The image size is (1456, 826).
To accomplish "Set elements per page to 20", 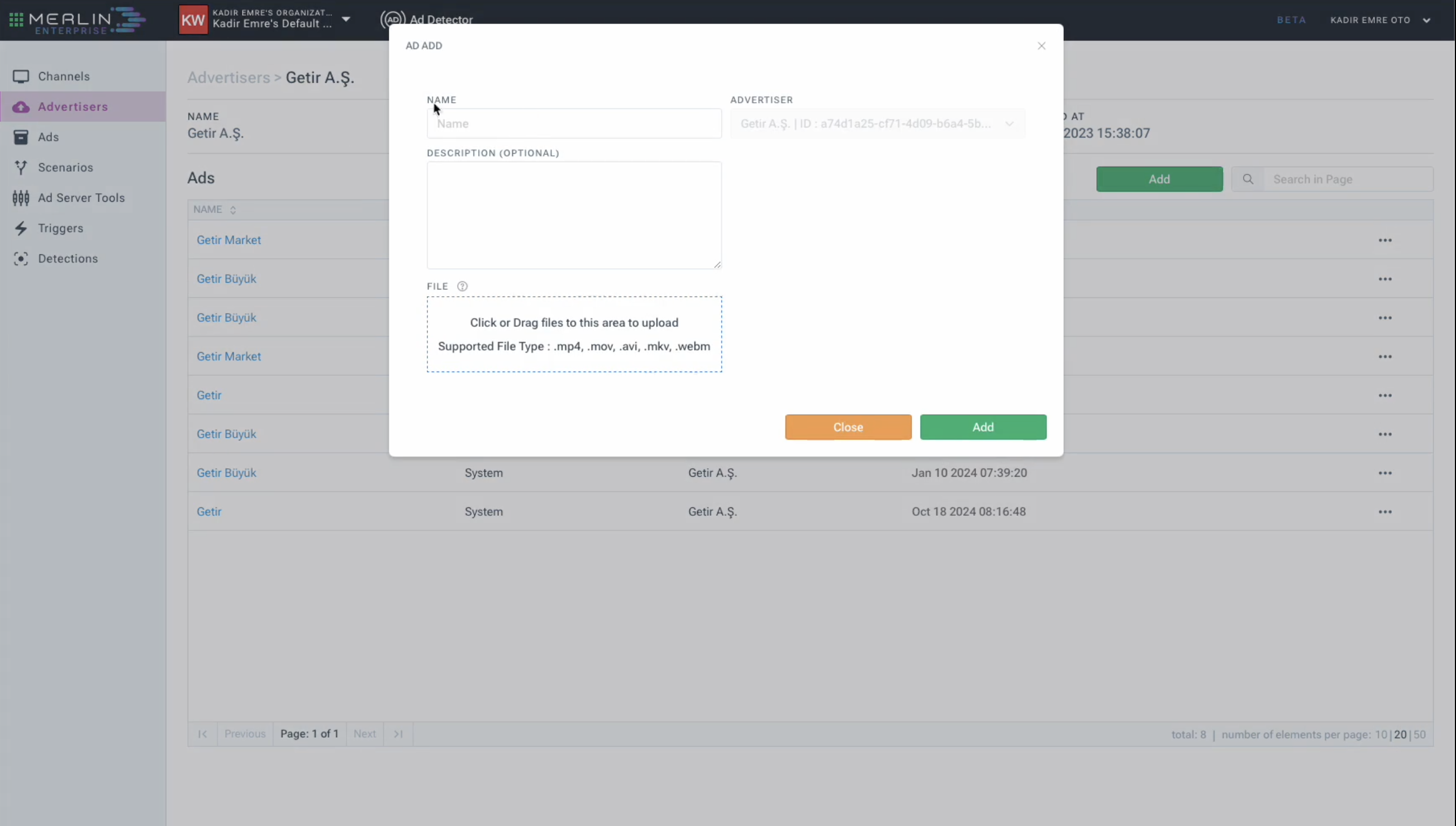I will click(1400, 735).
